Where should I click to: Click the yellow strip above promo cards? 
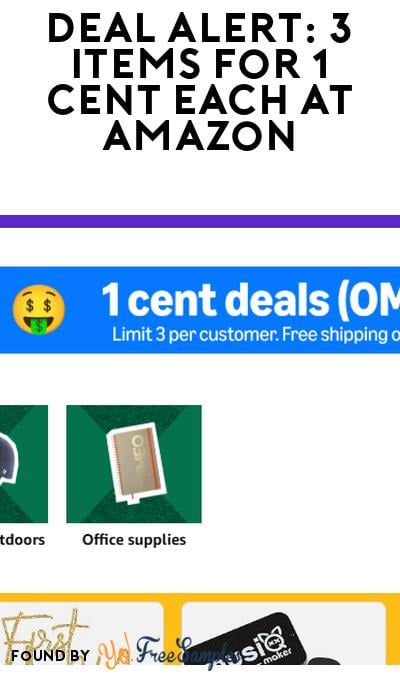pos(200,597)
